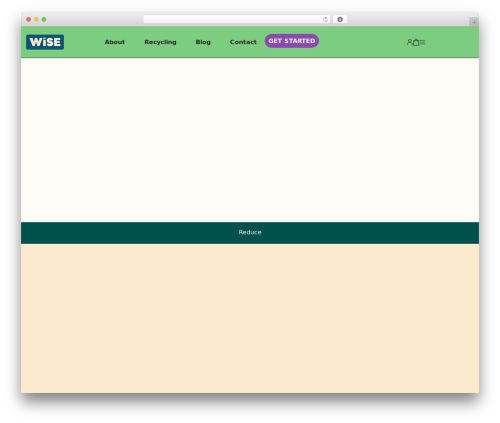Minimize the window with the yellow button
500x423 pixels.
[36, 19]
